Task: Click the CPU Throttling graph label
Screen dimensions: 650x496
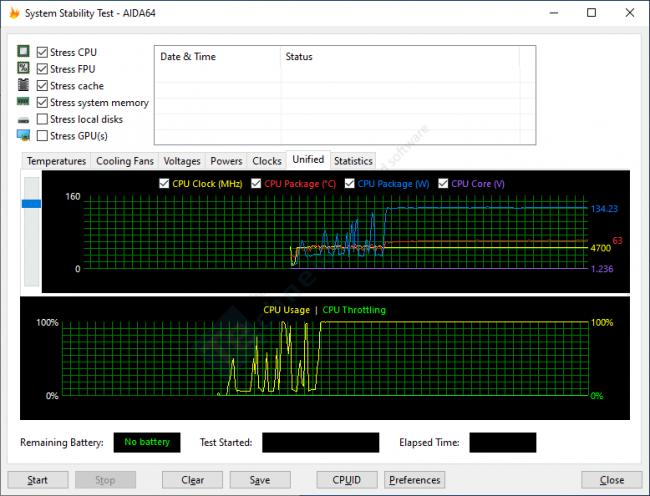Action: pos(354,310)
